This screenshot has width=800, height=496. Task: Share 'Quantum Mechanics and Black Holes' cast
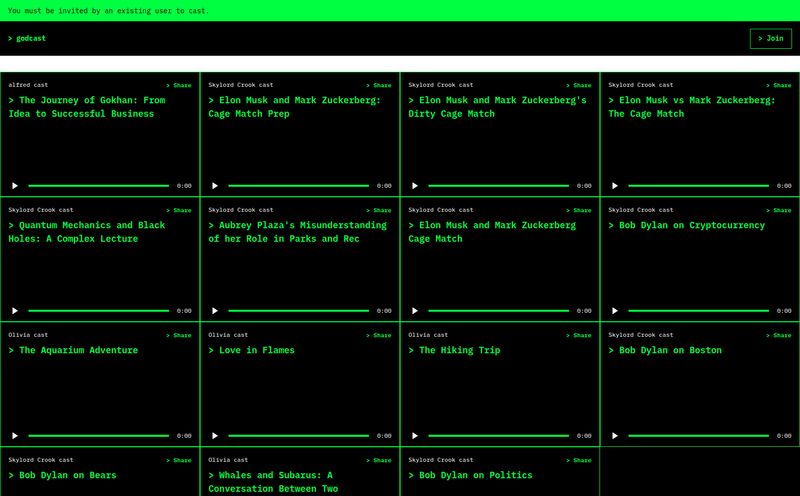(179, 210)
